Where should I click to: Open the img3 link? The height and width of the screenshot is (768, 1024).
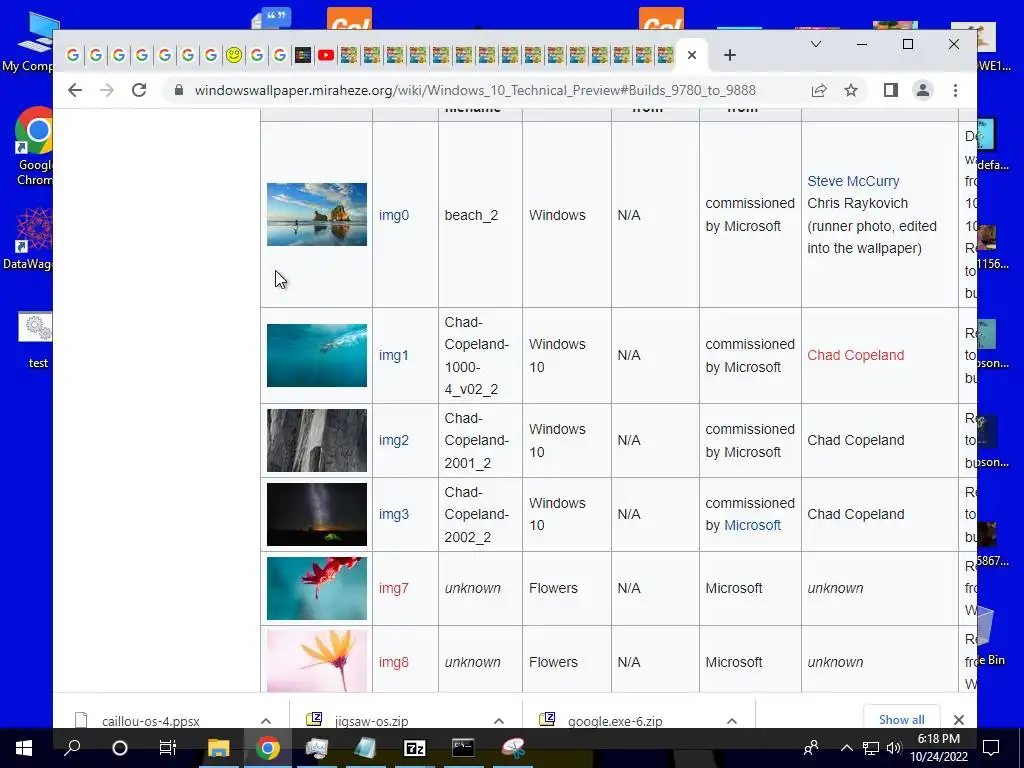point(394,514)
